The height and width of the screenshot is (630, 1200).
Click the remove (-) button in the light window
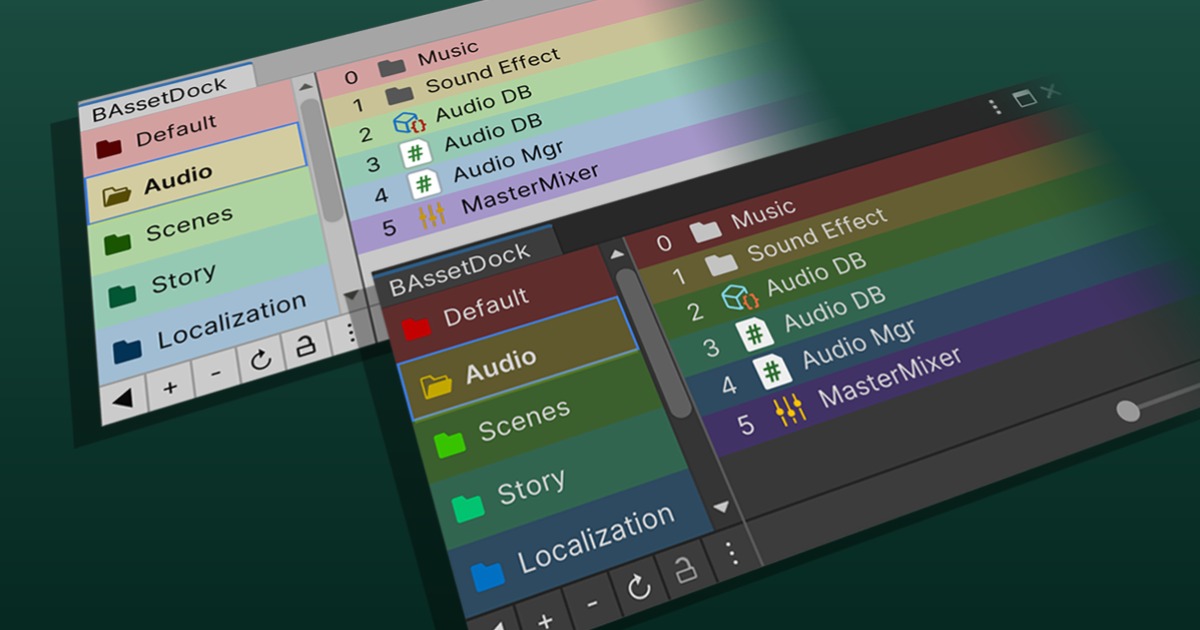216,373
